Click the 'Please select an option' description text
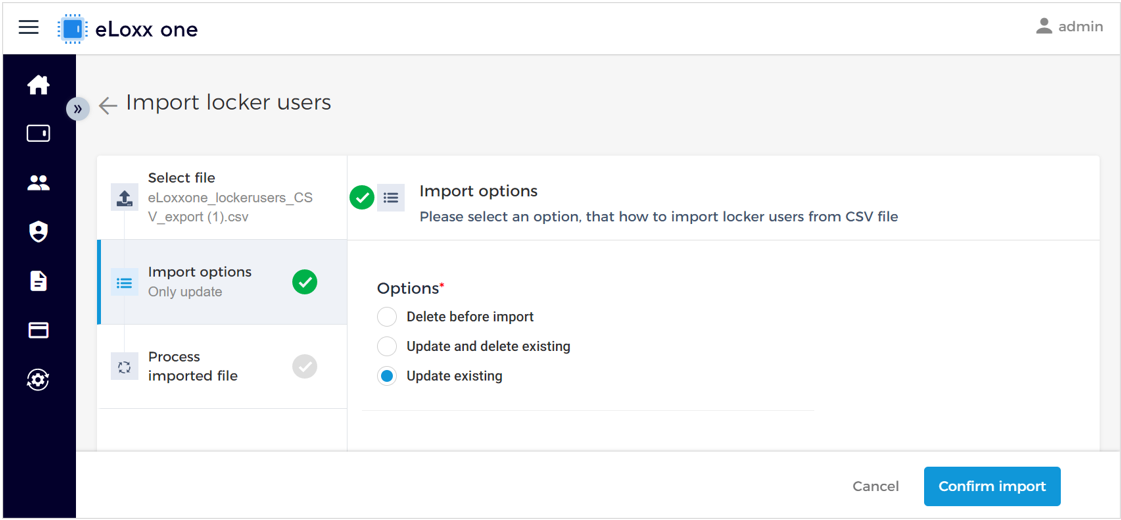The height and width of the screenshot is (520, 1121). coord(658,216)
